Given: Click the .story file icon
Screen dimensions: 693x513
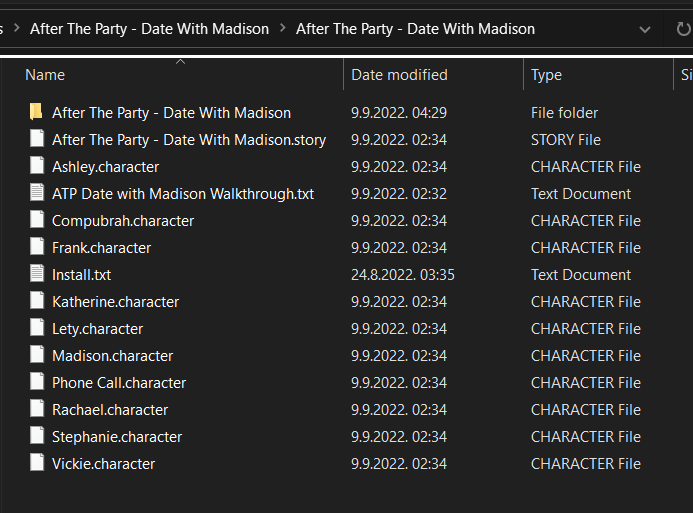Looking at the screenshot, I should [37, 140].
